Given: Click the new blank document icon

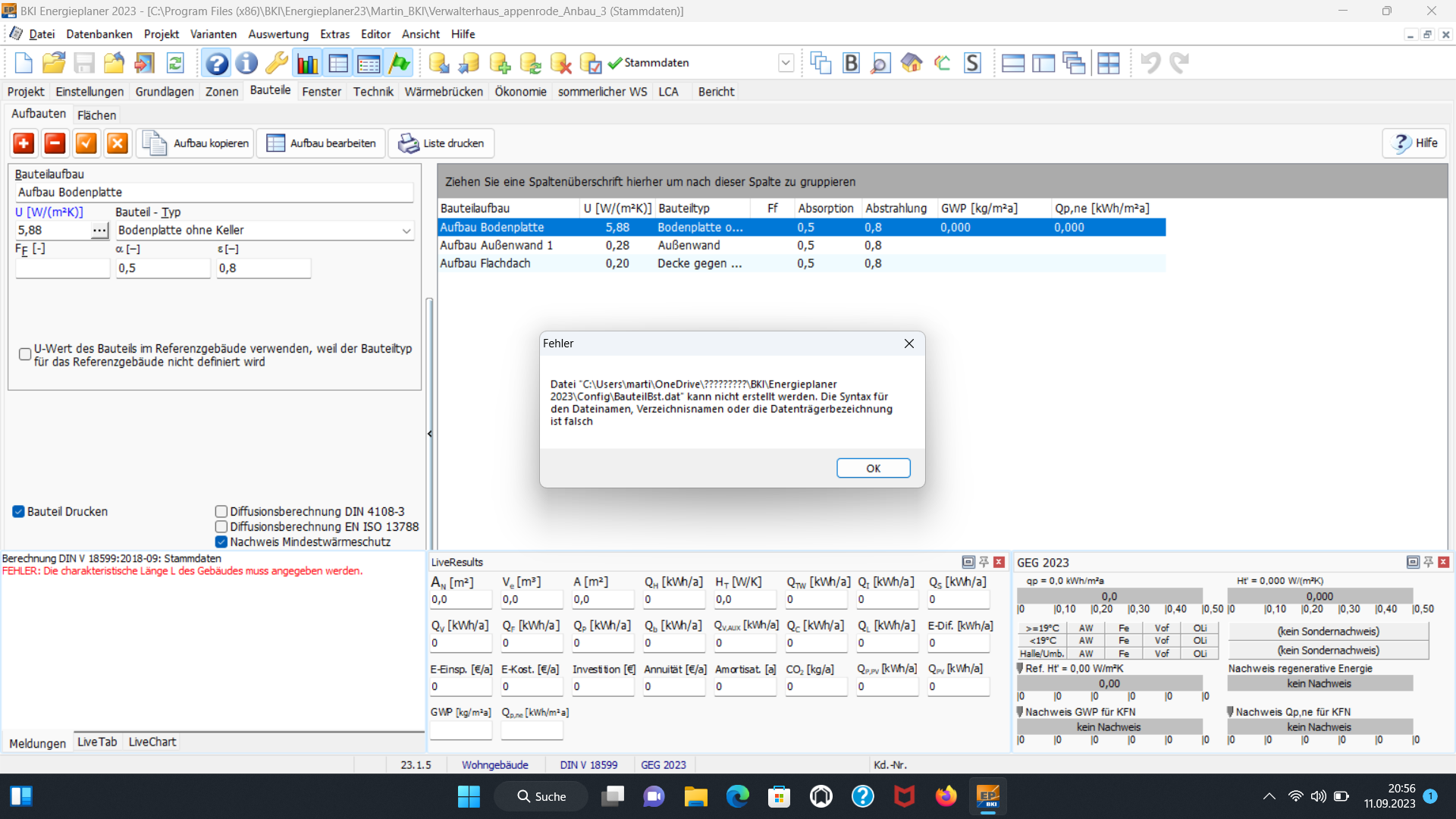Looking at the screenshot, I should (24, 63).
